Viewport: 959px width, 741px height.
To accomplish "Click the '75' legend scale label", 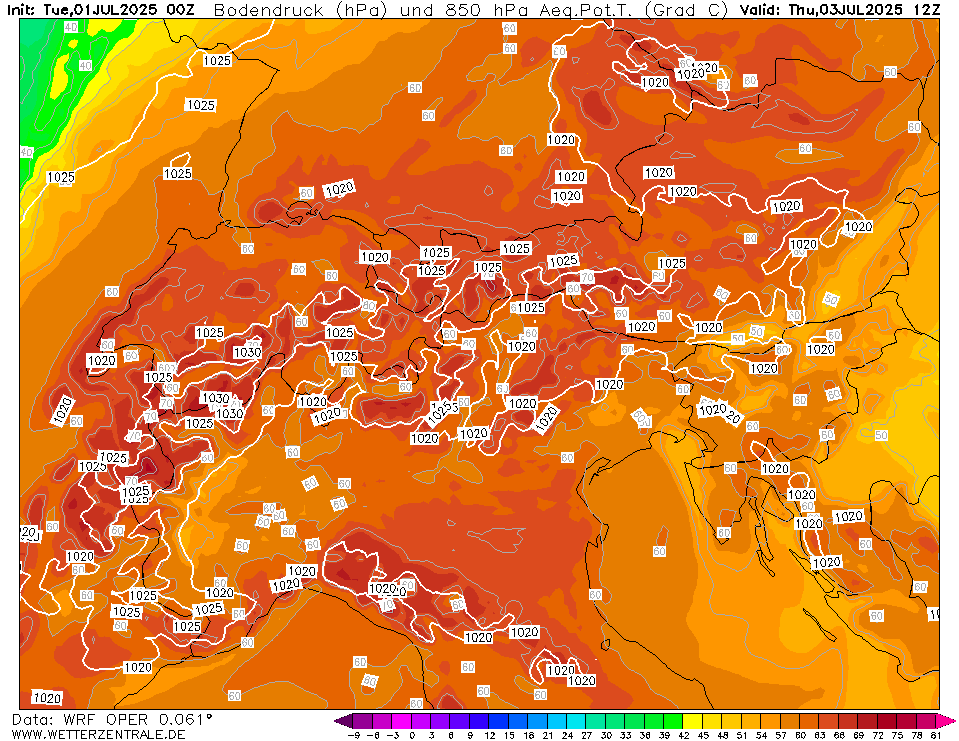I will 897,735.
